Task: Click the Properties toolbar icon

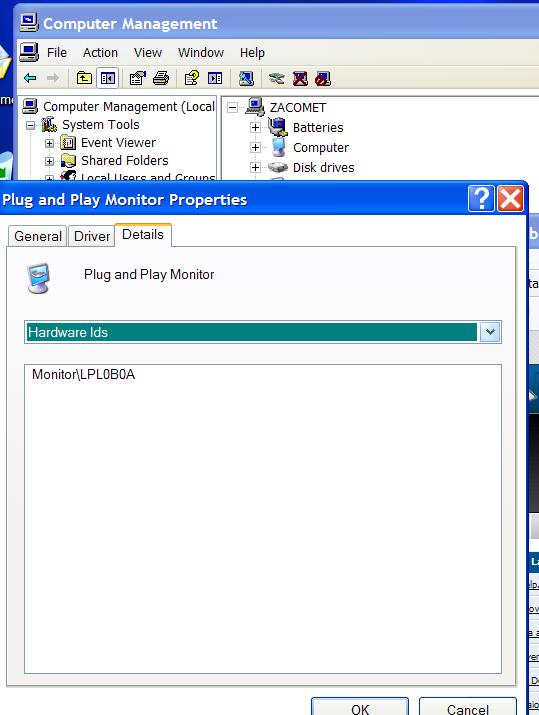Action: pyautogui.click(x=137, y=78)
